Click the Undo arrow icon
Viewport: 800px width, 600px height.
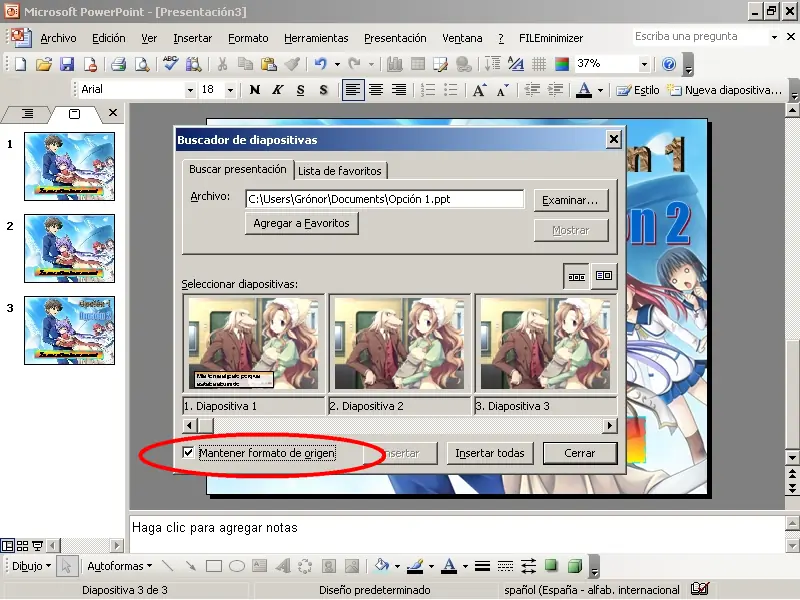point(319,64)
